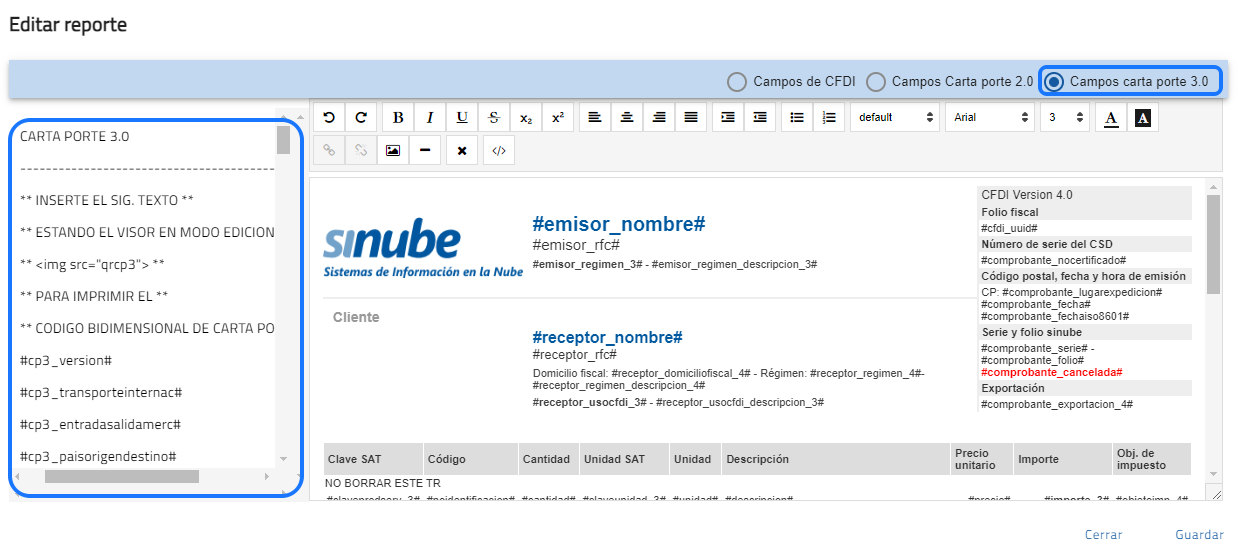
Task: Apply italic formatting
Action: tap(430, 117)
